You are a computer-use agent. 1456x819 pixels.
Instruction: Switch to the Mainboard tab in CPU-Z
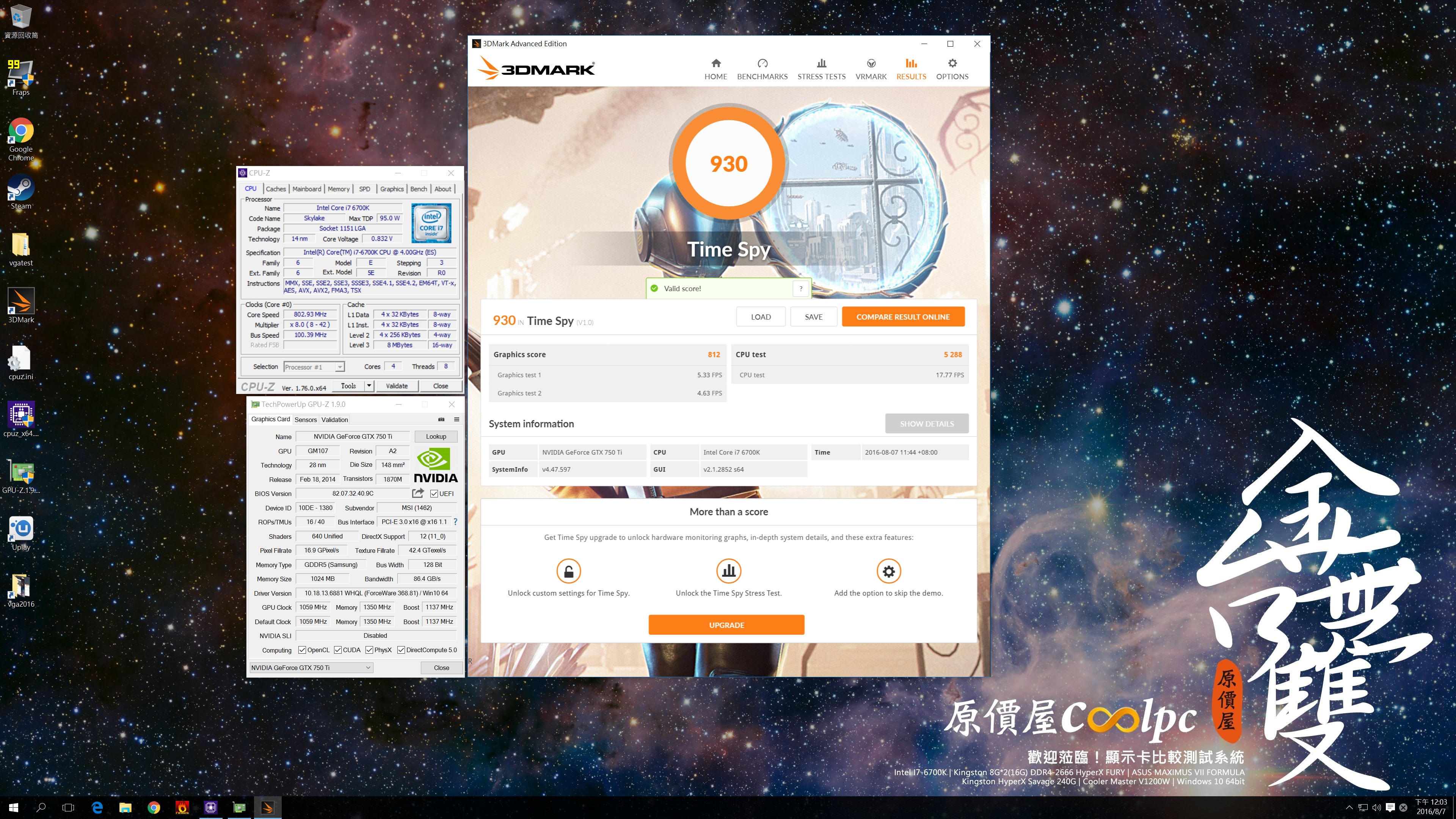307,189
